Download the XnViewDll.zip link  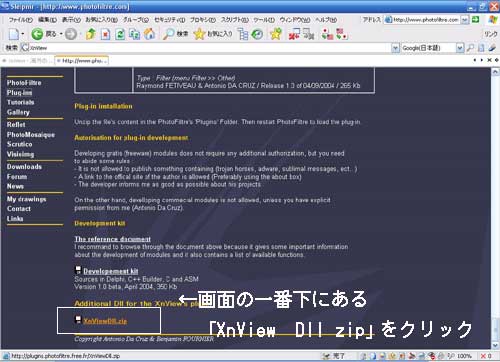(x=105, y=321)
